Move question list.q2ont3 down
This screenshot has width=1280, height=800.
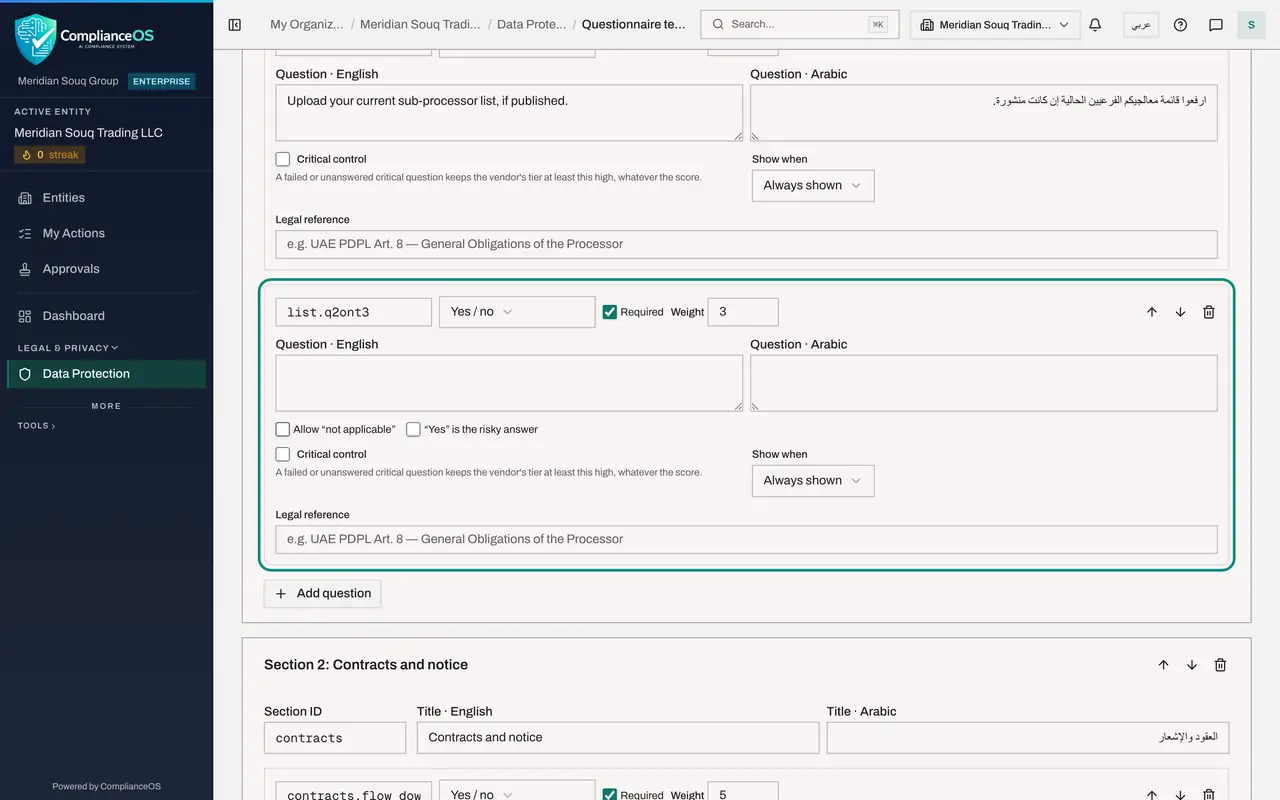click(x=1180, y=312)
